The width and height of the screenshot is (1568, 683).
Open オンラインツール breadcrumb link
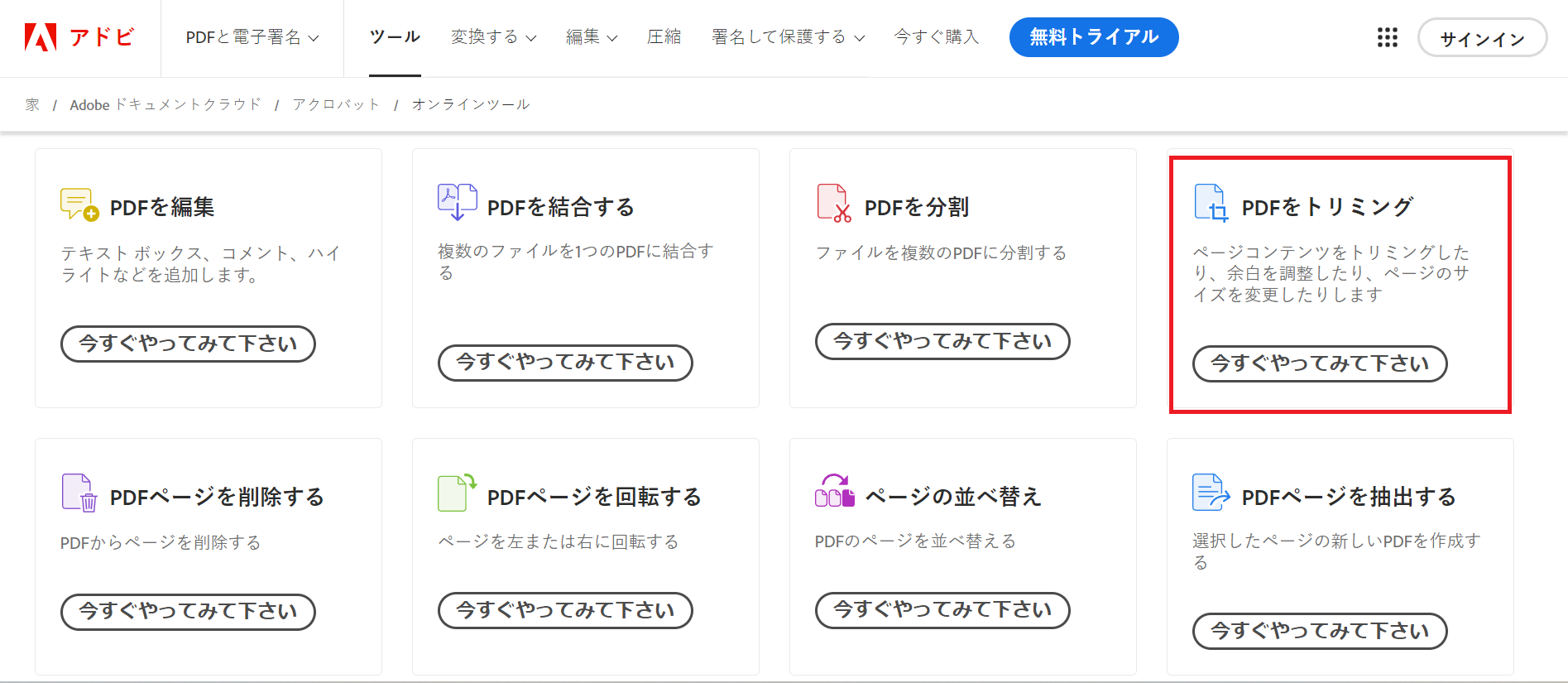[x=471, y=104]
